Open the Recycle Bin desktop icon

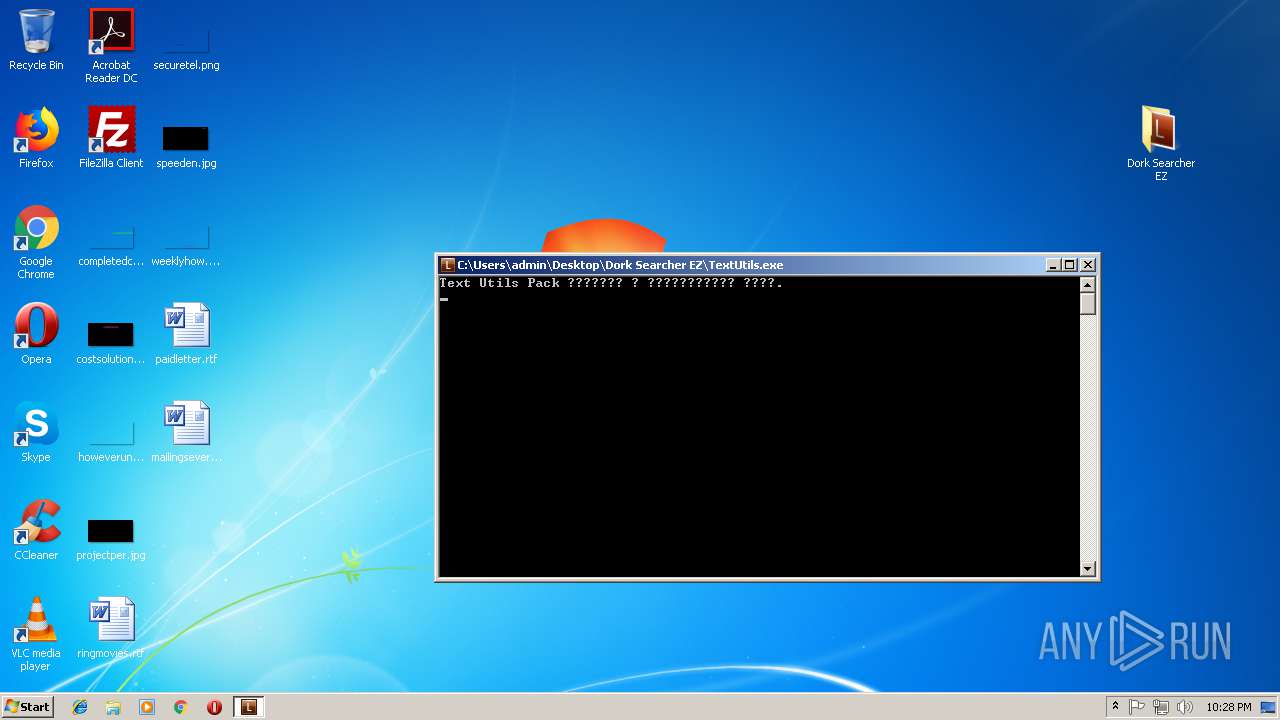36,40
